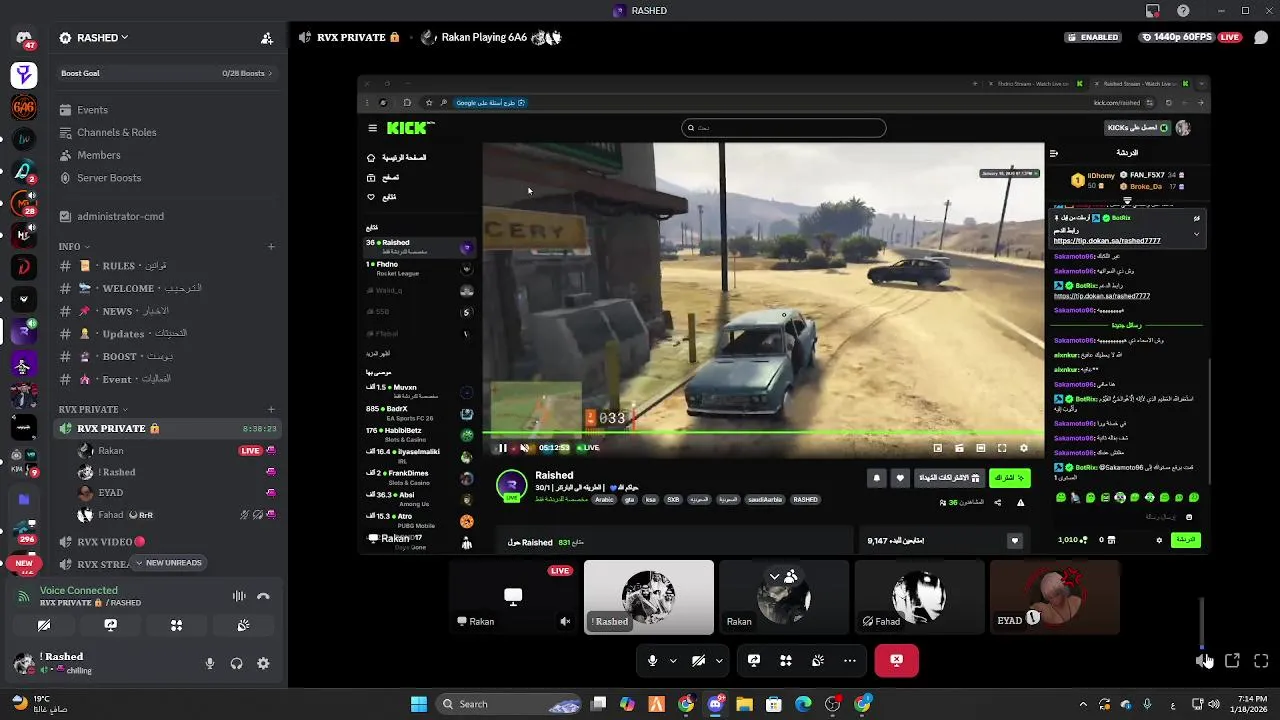Start an activity from voice panel
Viewport: 1280px width, 720px height.
coord(176,625)
